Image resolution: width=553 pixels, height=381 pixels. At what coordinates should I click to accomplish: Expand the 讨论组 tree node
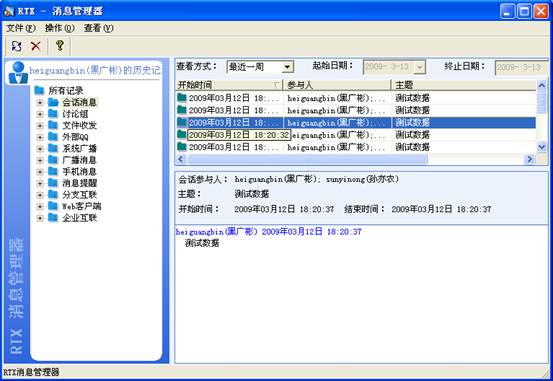(x=40, y=114)
